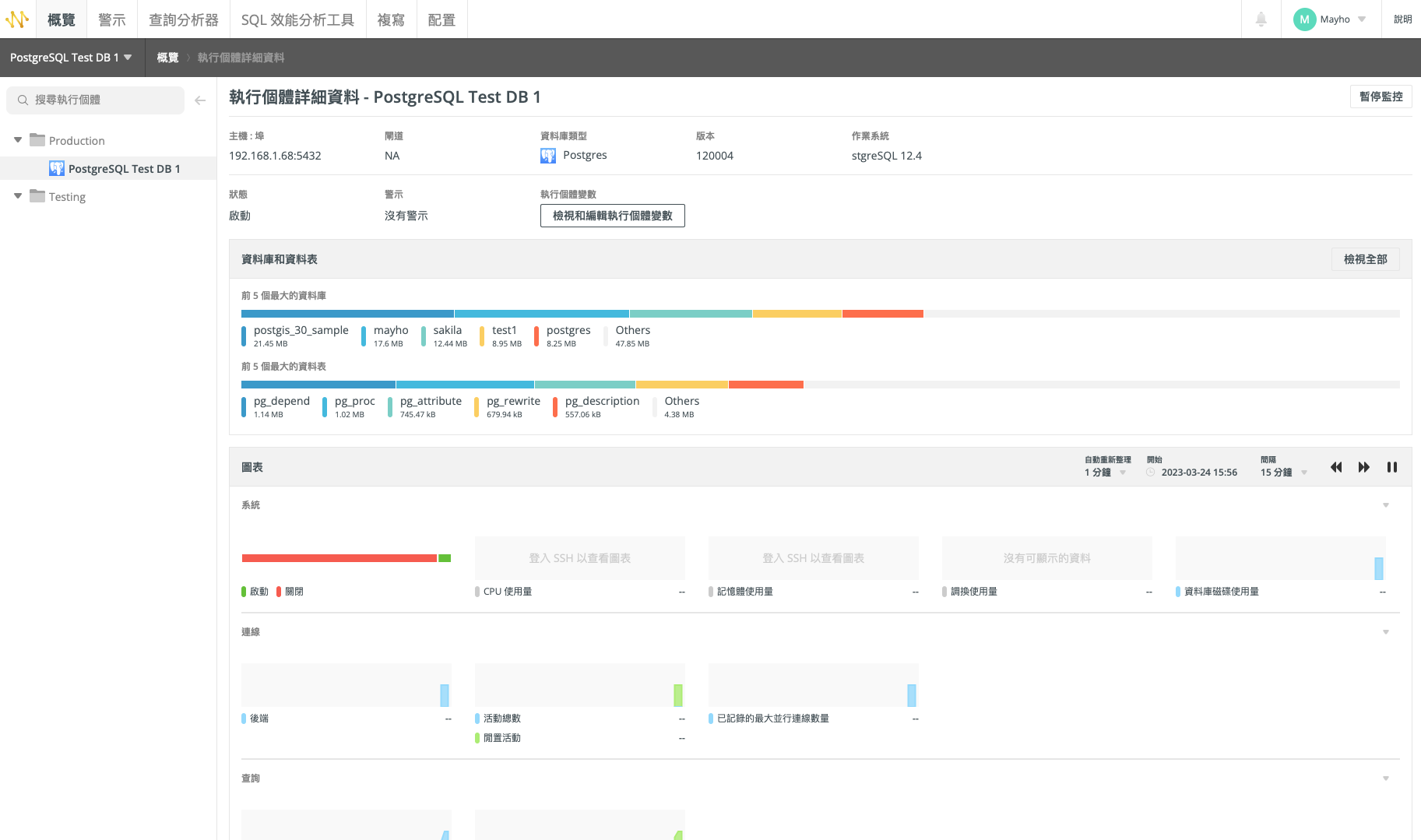The image size is (1421, 840).
Task: Collapse the 系統 charts section
Action: pyautogui.click(x=1385, y=504)
